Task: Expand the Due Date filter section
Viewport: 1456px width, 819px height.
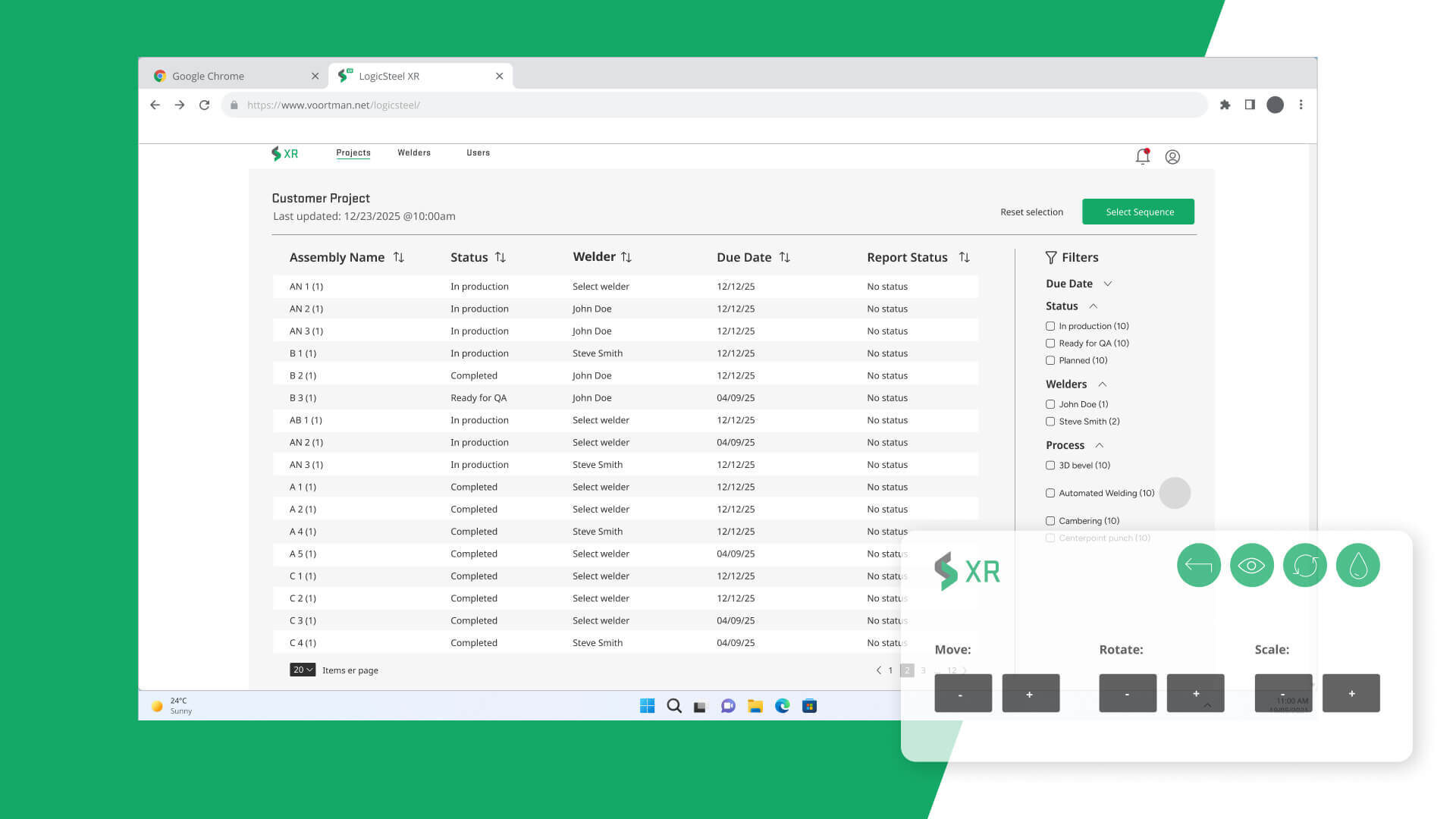Action: tap(1108, 284)
